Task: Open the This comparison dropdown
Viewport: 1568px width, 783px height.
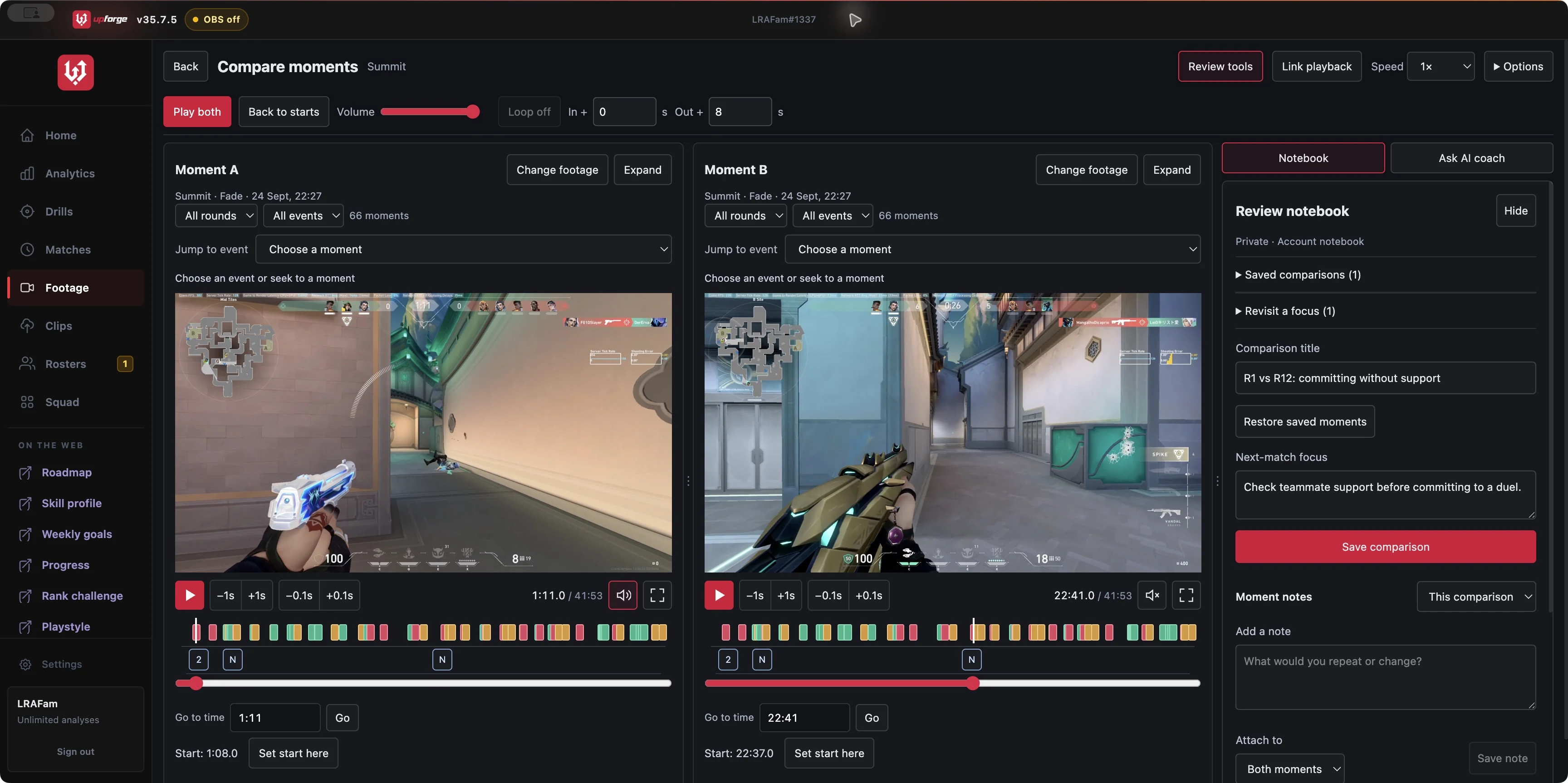Action: 1476,597
